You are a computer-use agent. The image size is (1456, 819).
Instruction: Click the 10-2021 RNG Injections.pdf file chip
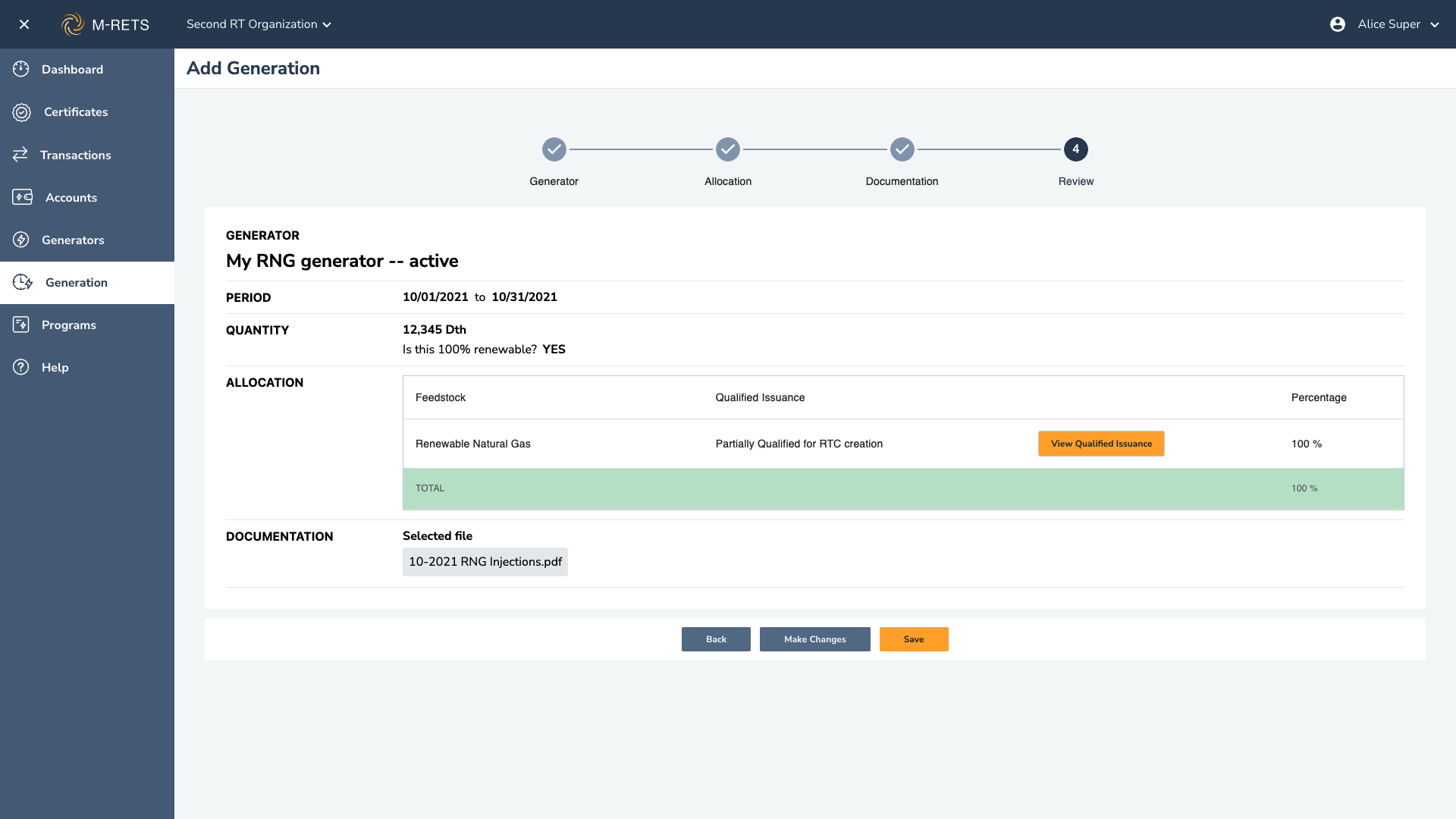tap(485, 562)
